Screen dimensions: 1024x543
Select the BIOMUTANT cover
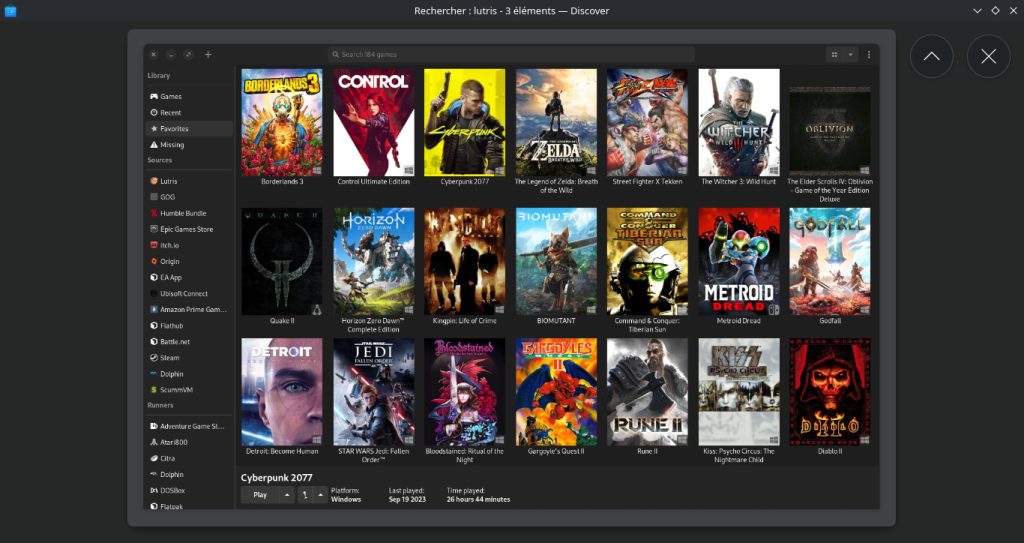tap(556, 261)
